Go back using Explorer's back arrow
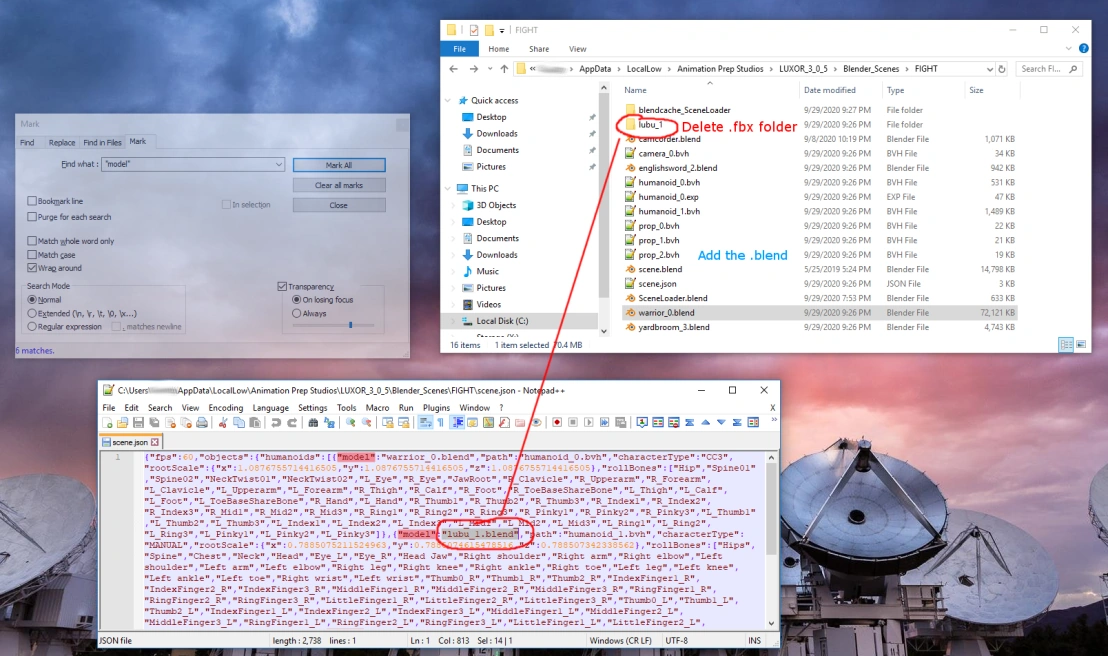The height and width of the screenshot is (656, 1108). click(454, 69)
